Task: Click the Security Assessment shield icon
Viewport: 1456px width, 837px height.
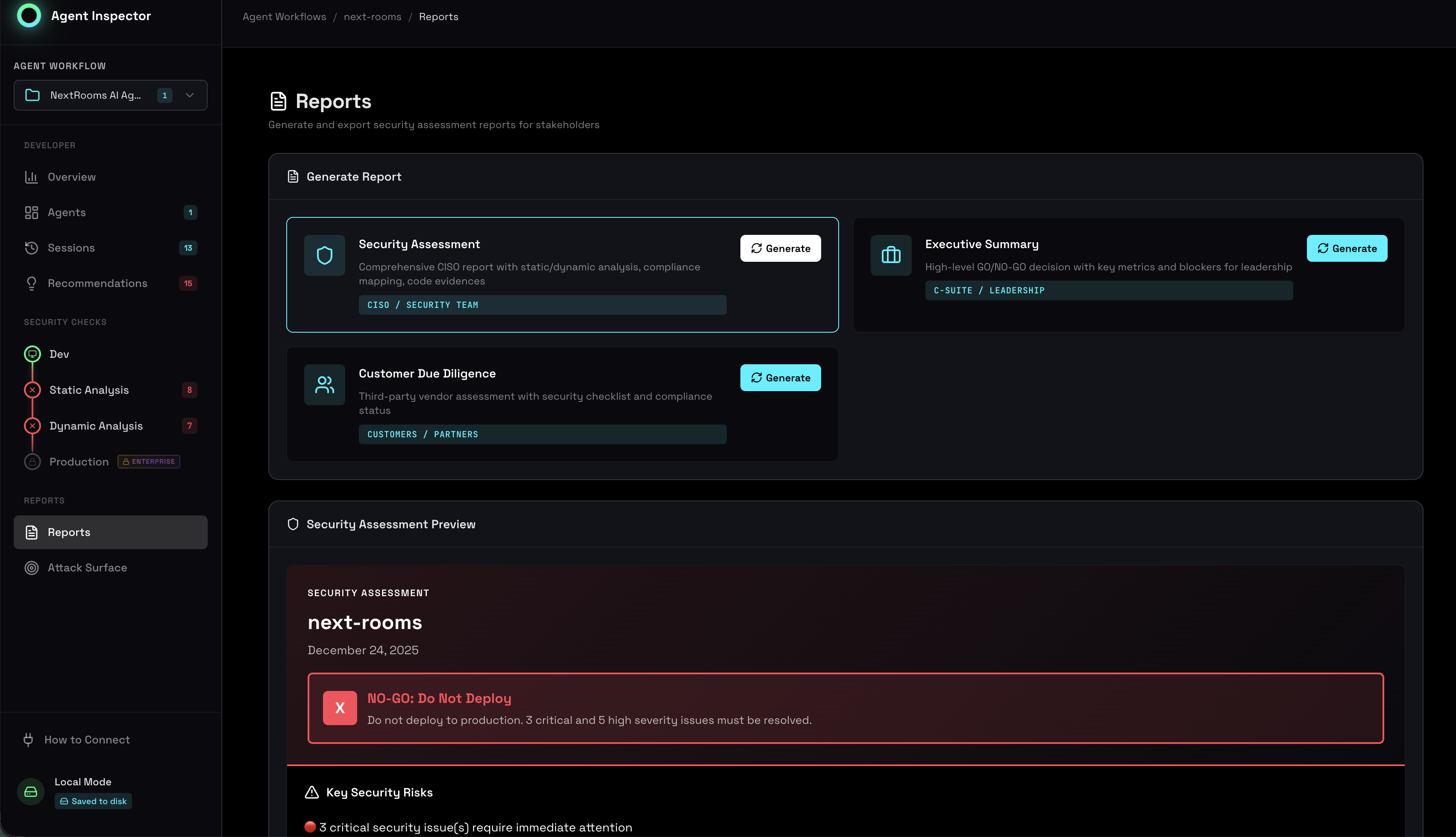Action: [x=324, y=255]
